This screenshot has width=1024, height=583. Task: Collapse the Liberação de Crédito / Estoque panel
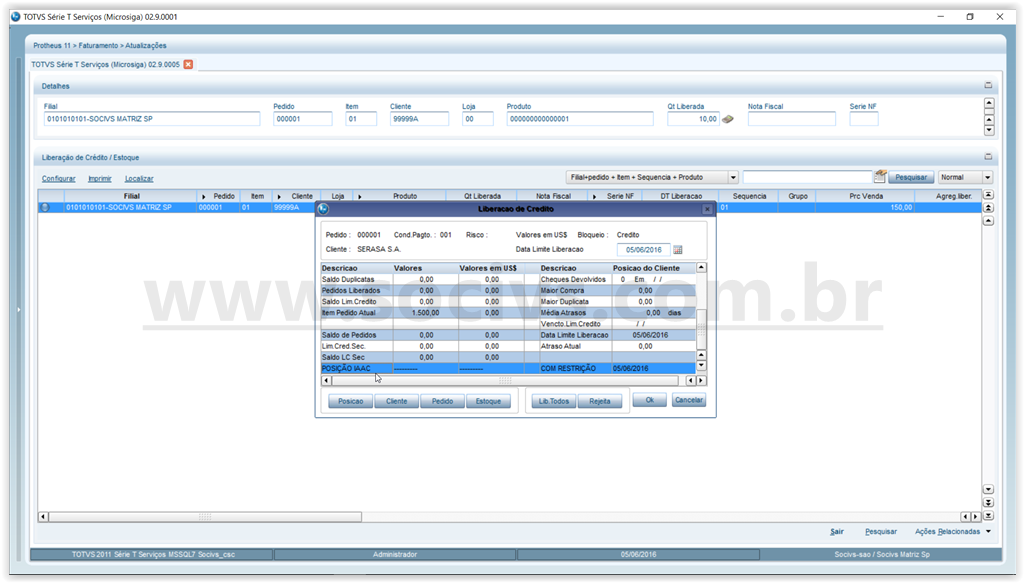coord(988,157)
